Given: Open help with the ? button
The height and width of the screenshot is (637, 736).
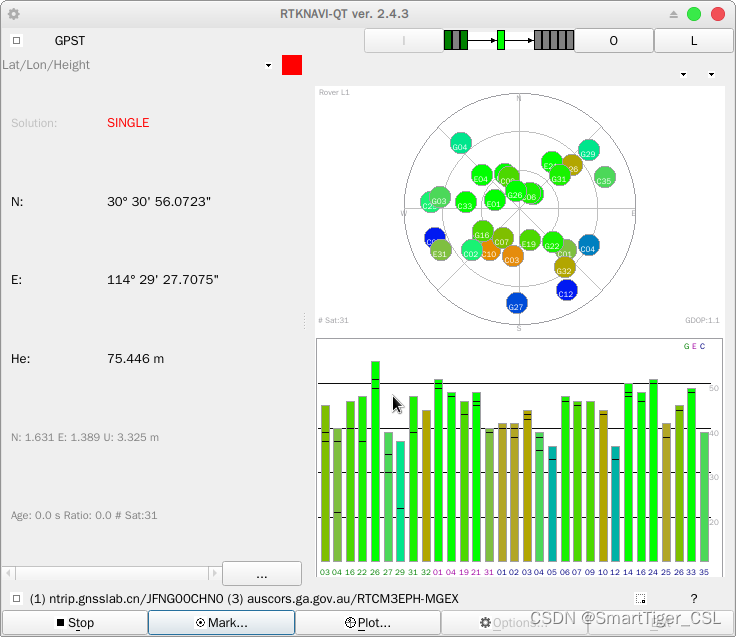Looking at the screenshot, I should tap(694, 599).
